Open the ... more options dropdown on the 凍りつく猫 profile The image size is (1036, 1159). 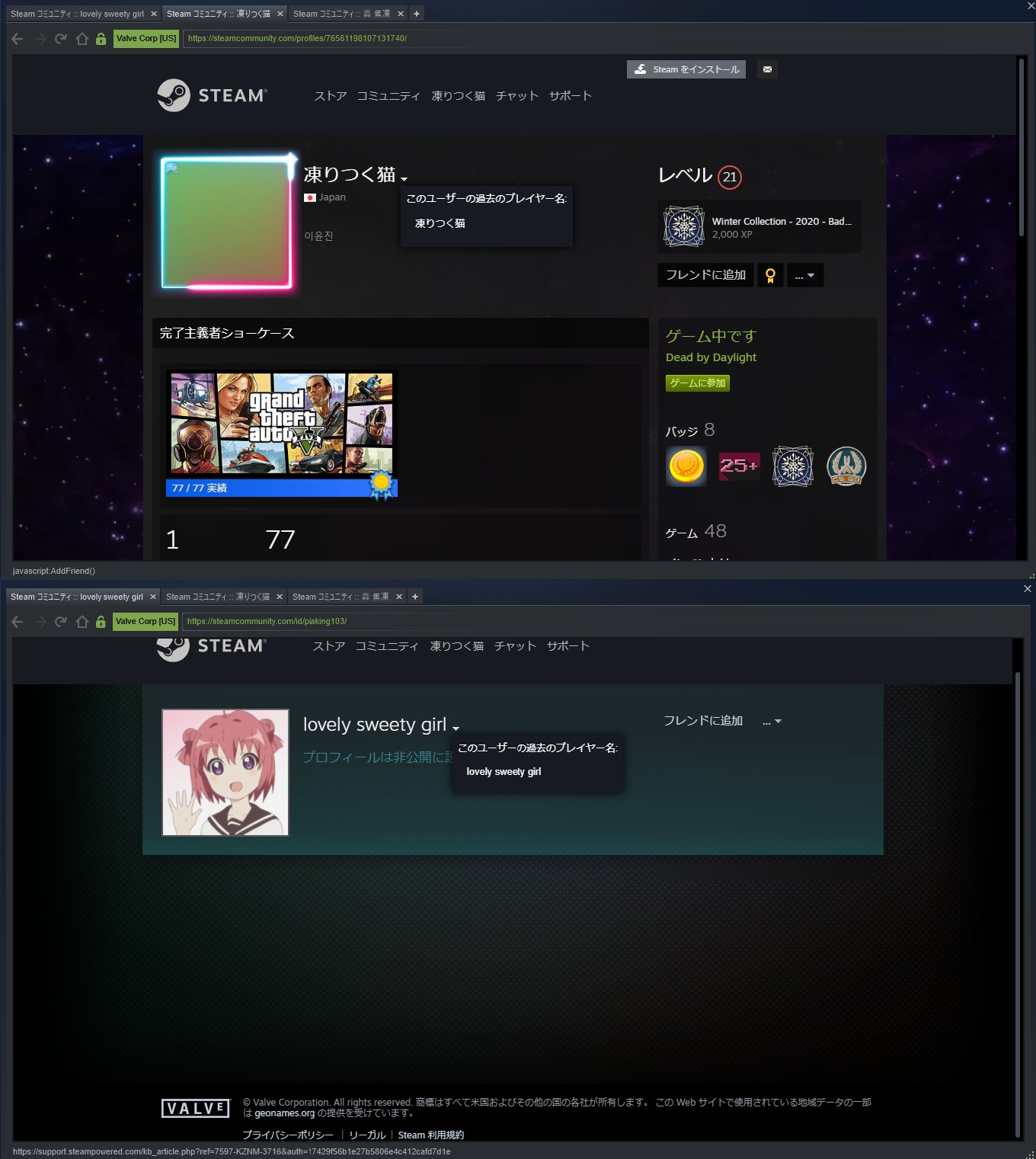click(805, 276)
